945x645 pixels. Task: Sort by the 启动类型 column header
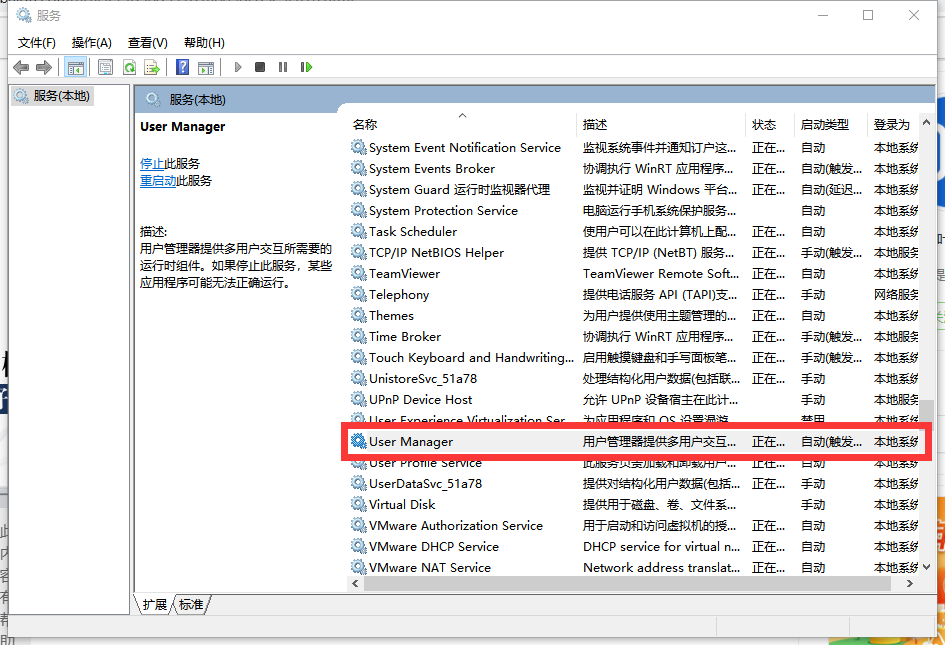click(830, 124)
